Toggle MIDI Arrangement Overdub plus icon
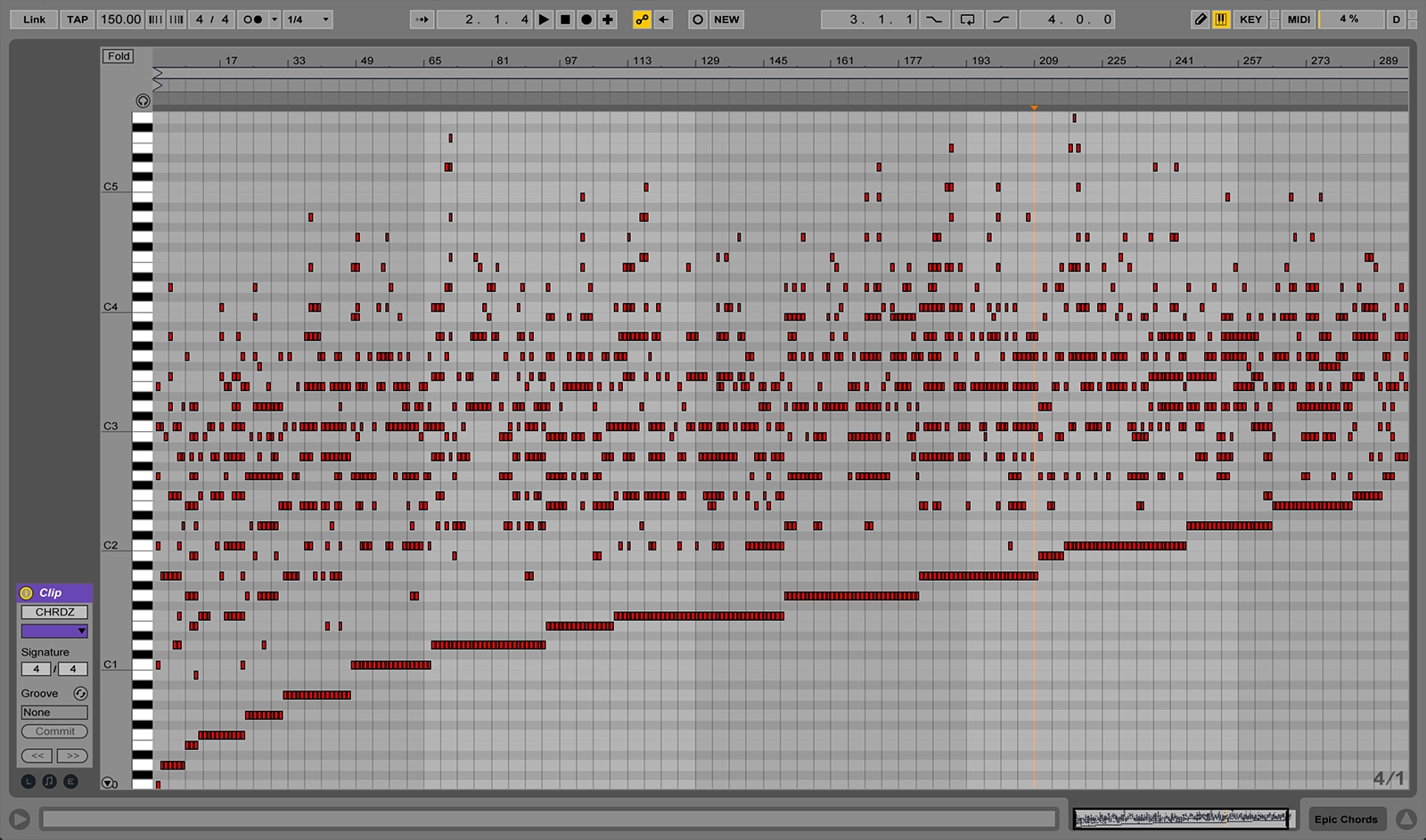This screenshot has width=1426, height=840. (608, 20)
